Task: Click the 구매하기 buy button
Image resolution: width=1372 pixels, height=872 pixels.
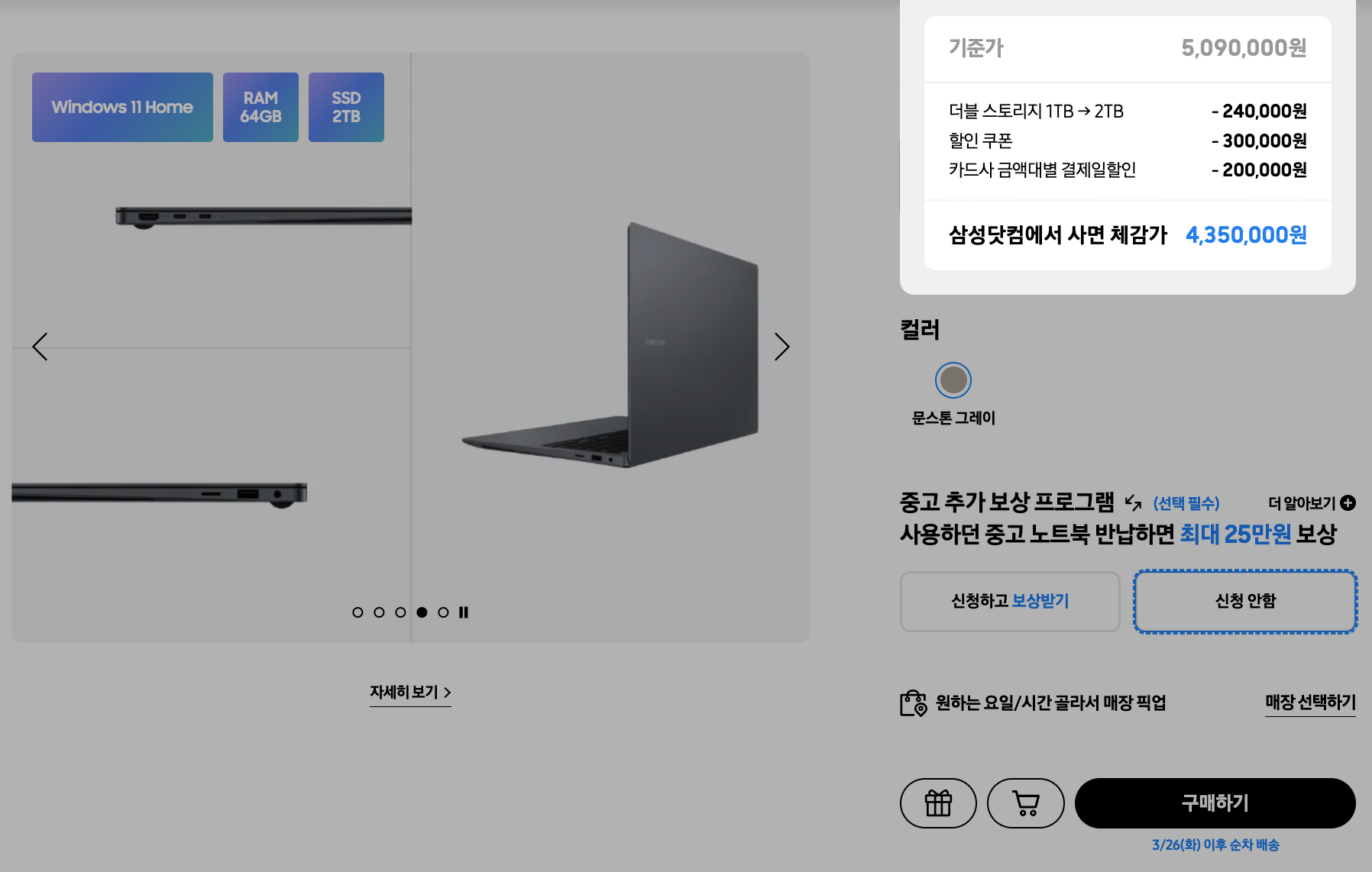Action: (1215, 803)
